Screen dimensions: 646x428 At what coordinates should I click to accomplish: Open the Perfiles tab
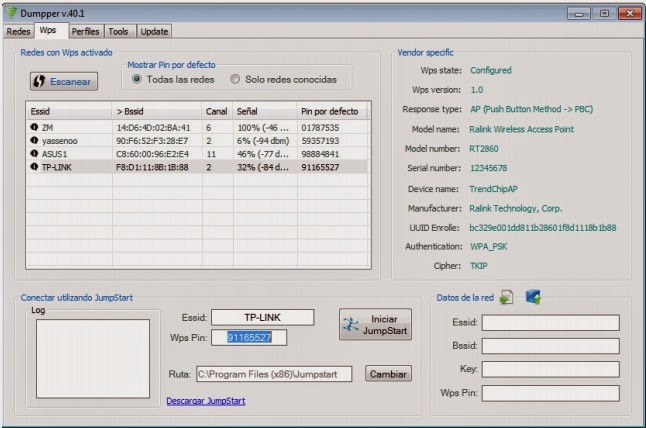[85, 31]
